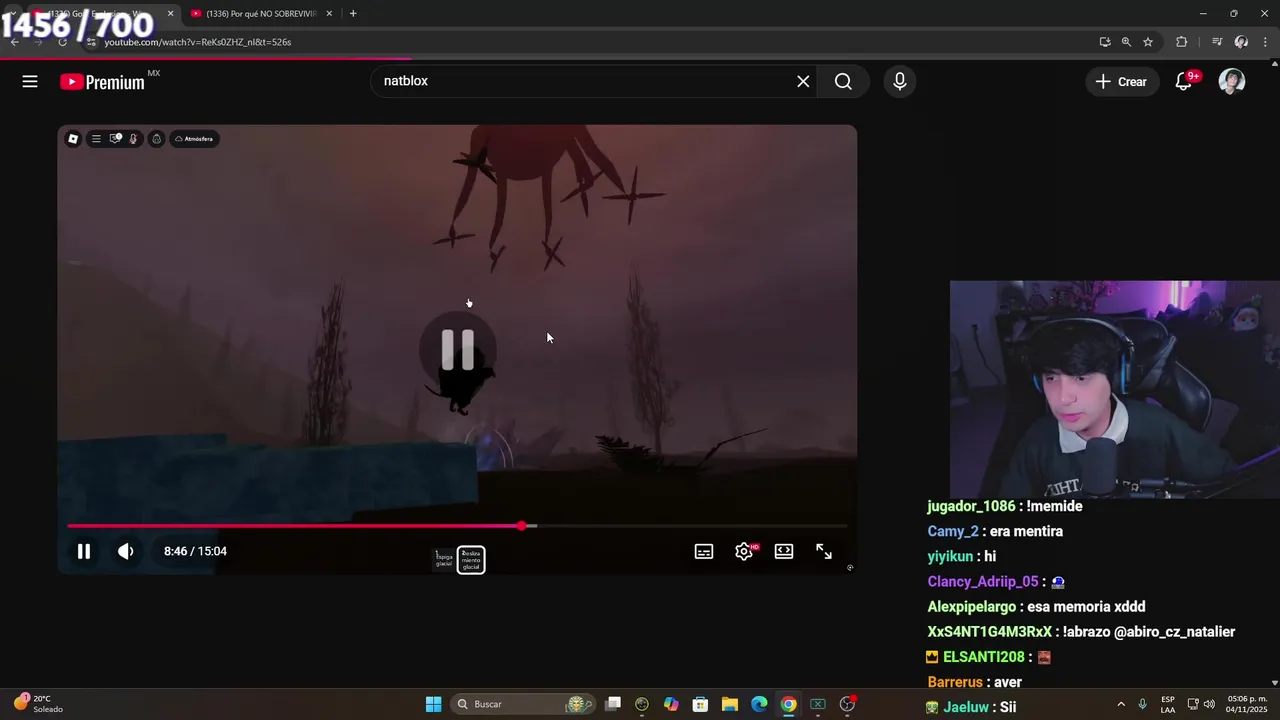Reload the page
Image resolution: width=1280 pixels, height=720 pixels.
pos(62,42)
